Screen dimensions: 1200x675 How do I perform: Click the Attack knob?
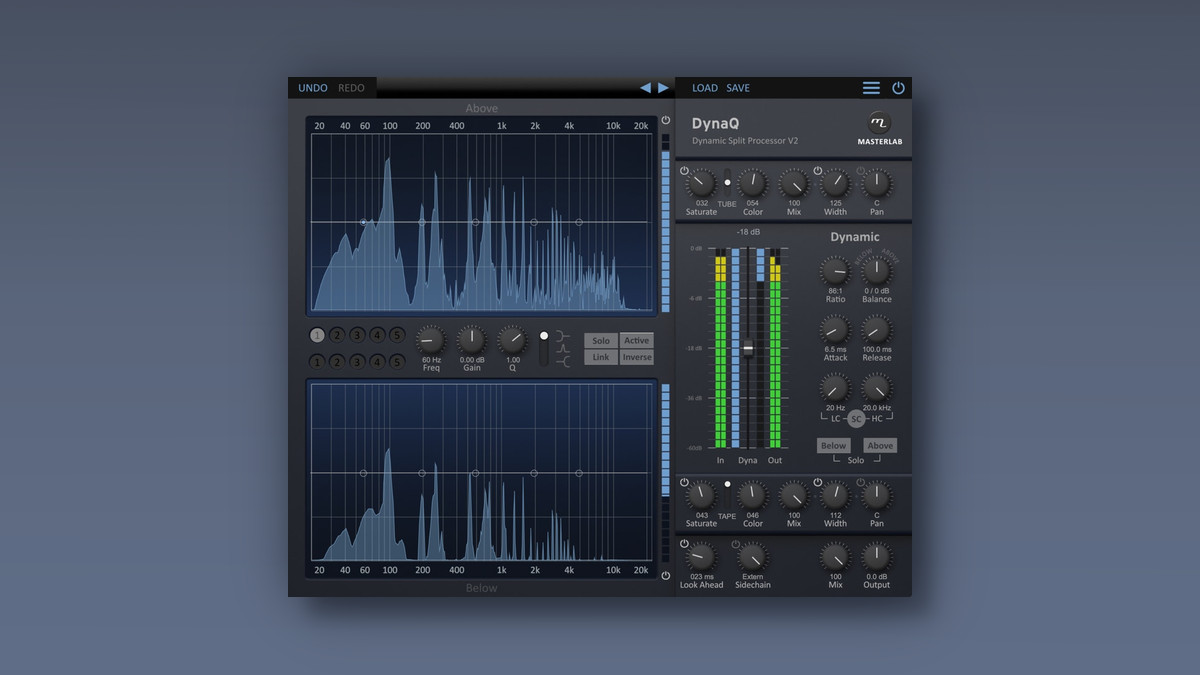tap(835, 329)
